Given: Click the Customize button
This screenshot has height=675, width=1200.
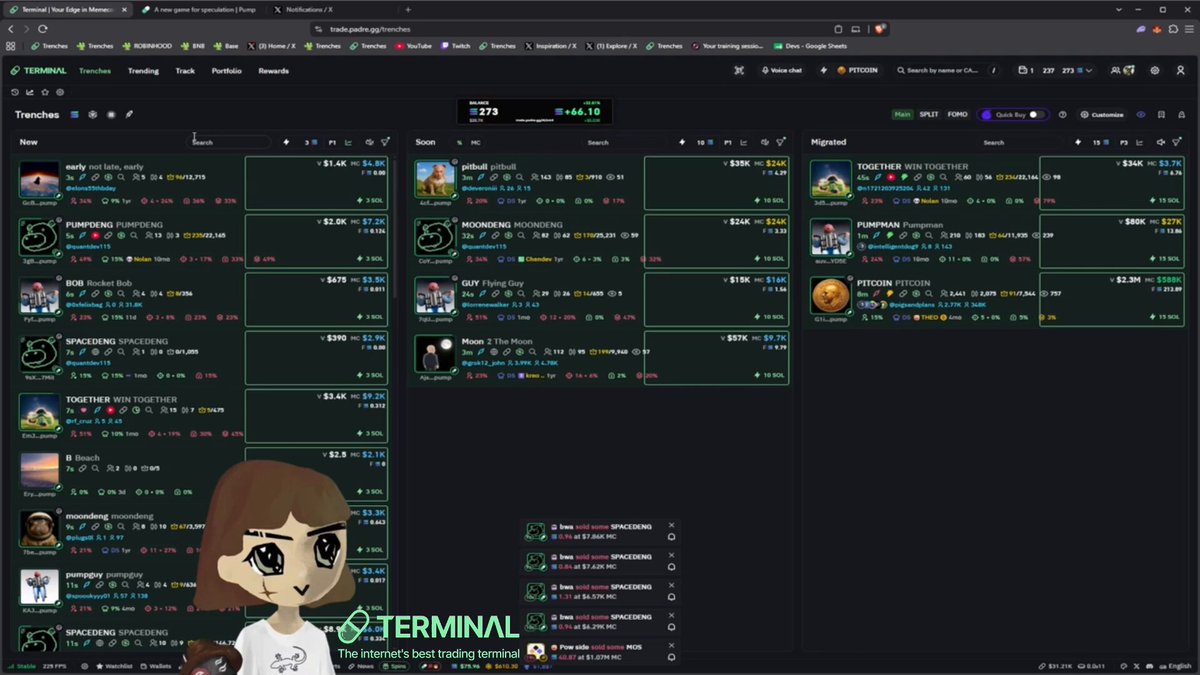Looking at the screenshot, I should [x=1103, y=115].
